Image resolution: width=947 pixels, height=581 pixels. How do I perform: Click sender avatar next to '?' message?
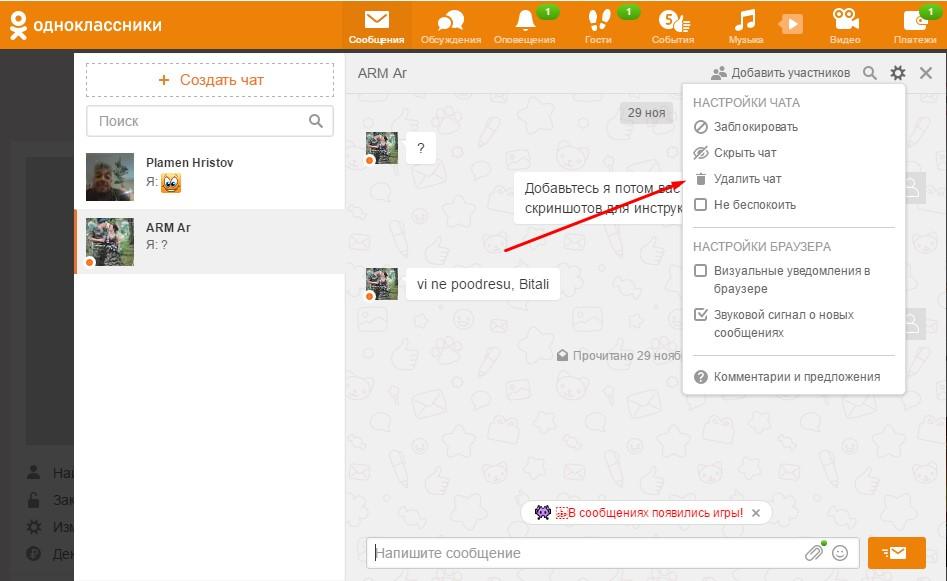click(x=382, y=148)
